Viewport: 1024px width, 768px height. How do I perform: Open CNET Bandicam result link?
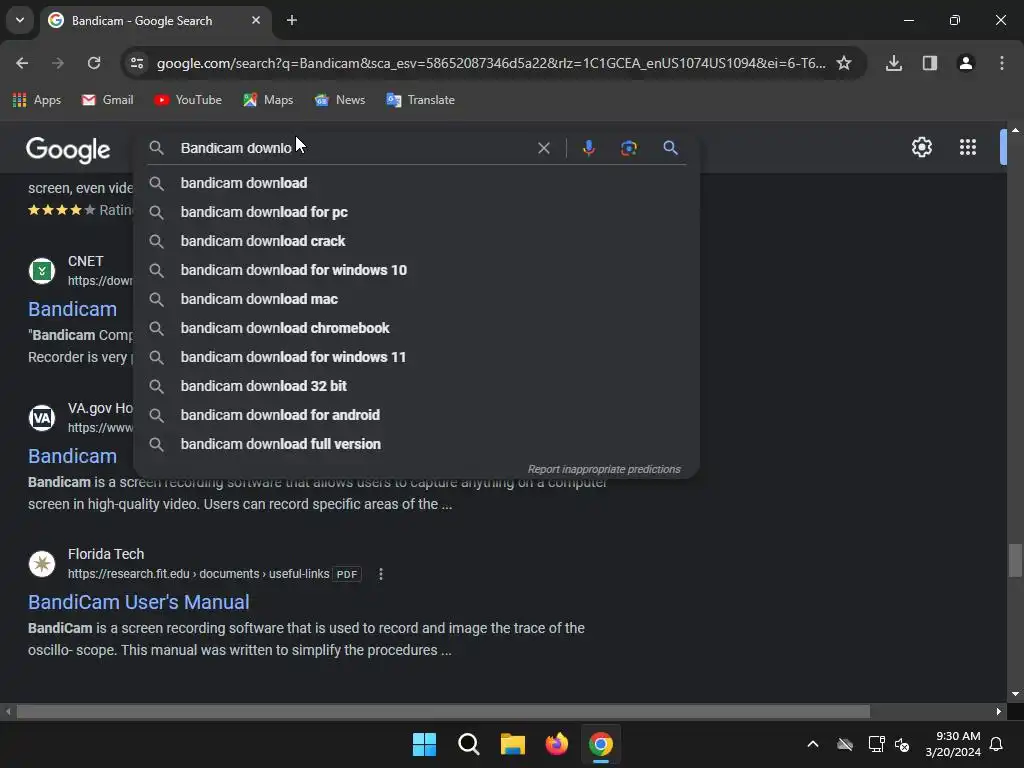pyautogui.click(x=72, y=309)
